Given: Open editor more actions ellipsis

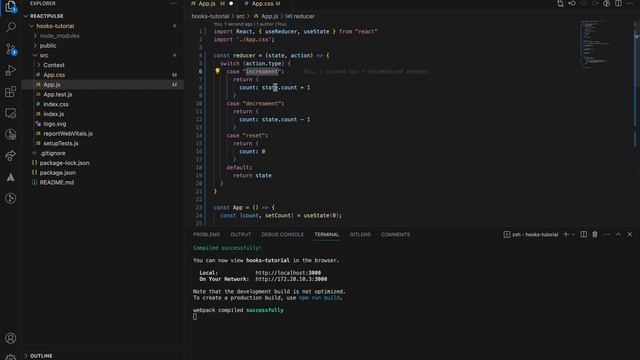Looking at the screenshot, I should [630, 4].
